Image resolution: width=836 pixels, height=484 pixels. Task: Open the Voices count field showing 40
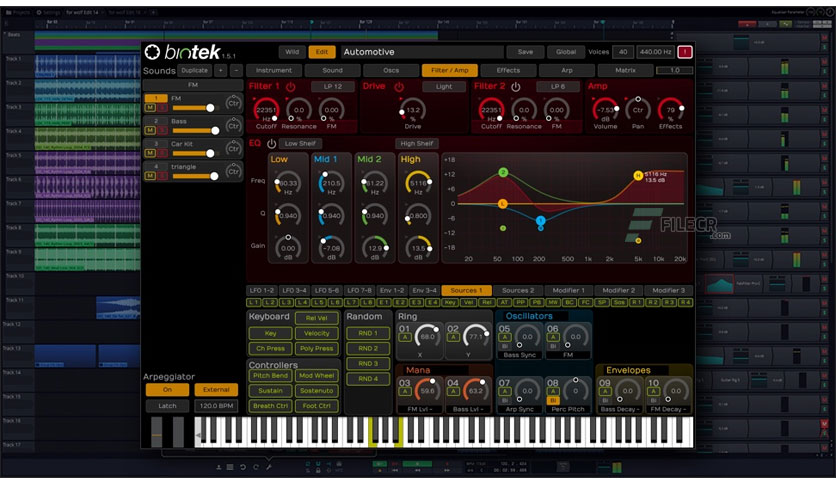pos(623,52)
